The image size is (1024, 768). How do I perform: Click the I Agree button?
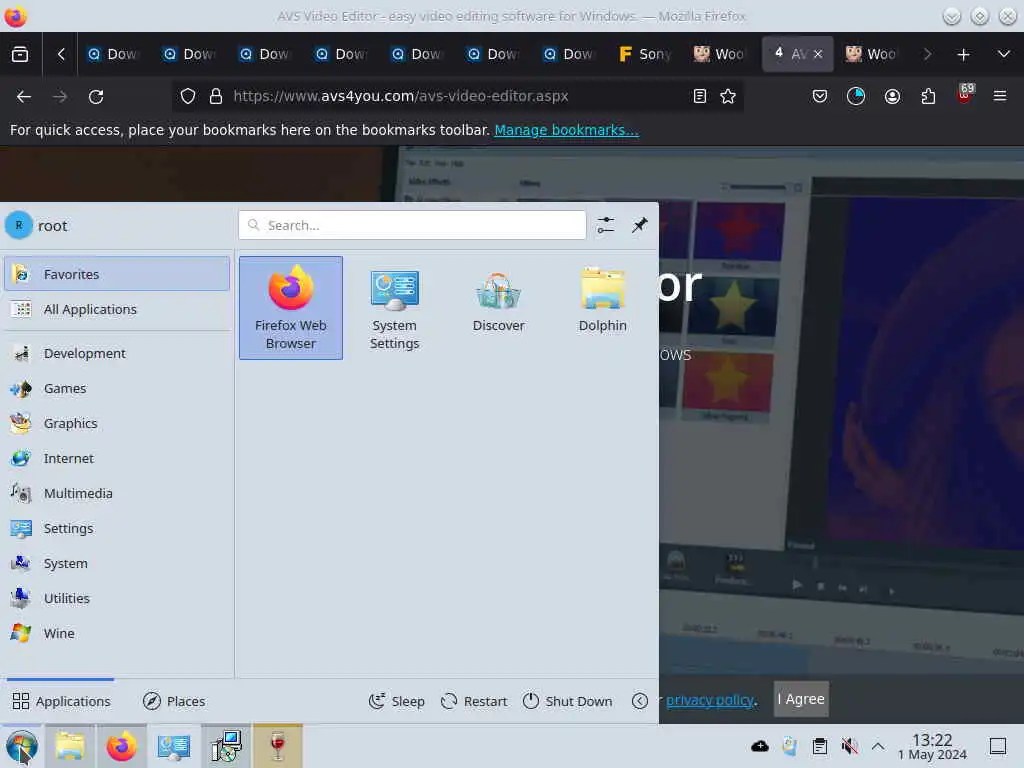(x=801, y=699)
